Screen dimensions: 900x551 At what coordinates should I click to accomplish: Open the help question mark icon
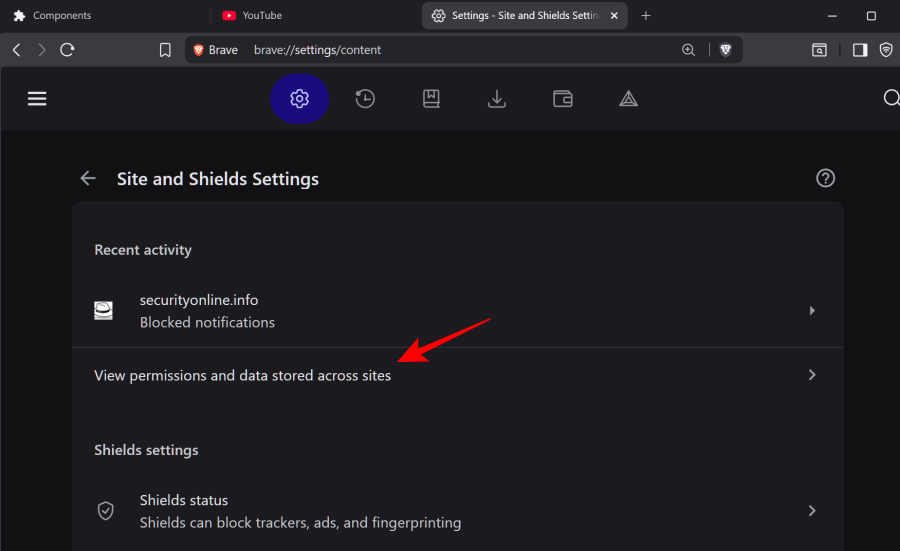(825, 178)
